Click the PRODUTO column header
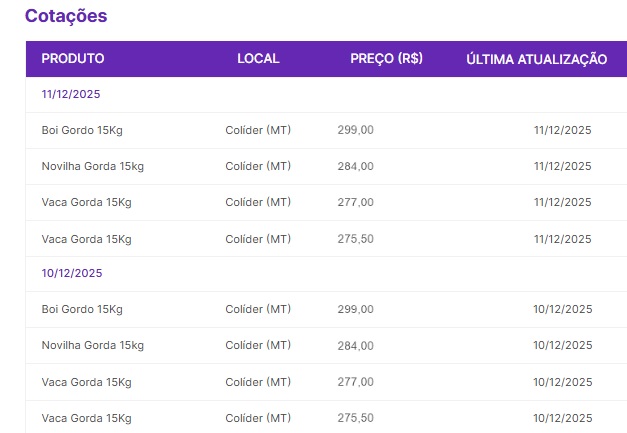The image size is (627, 433). [73, 59]
